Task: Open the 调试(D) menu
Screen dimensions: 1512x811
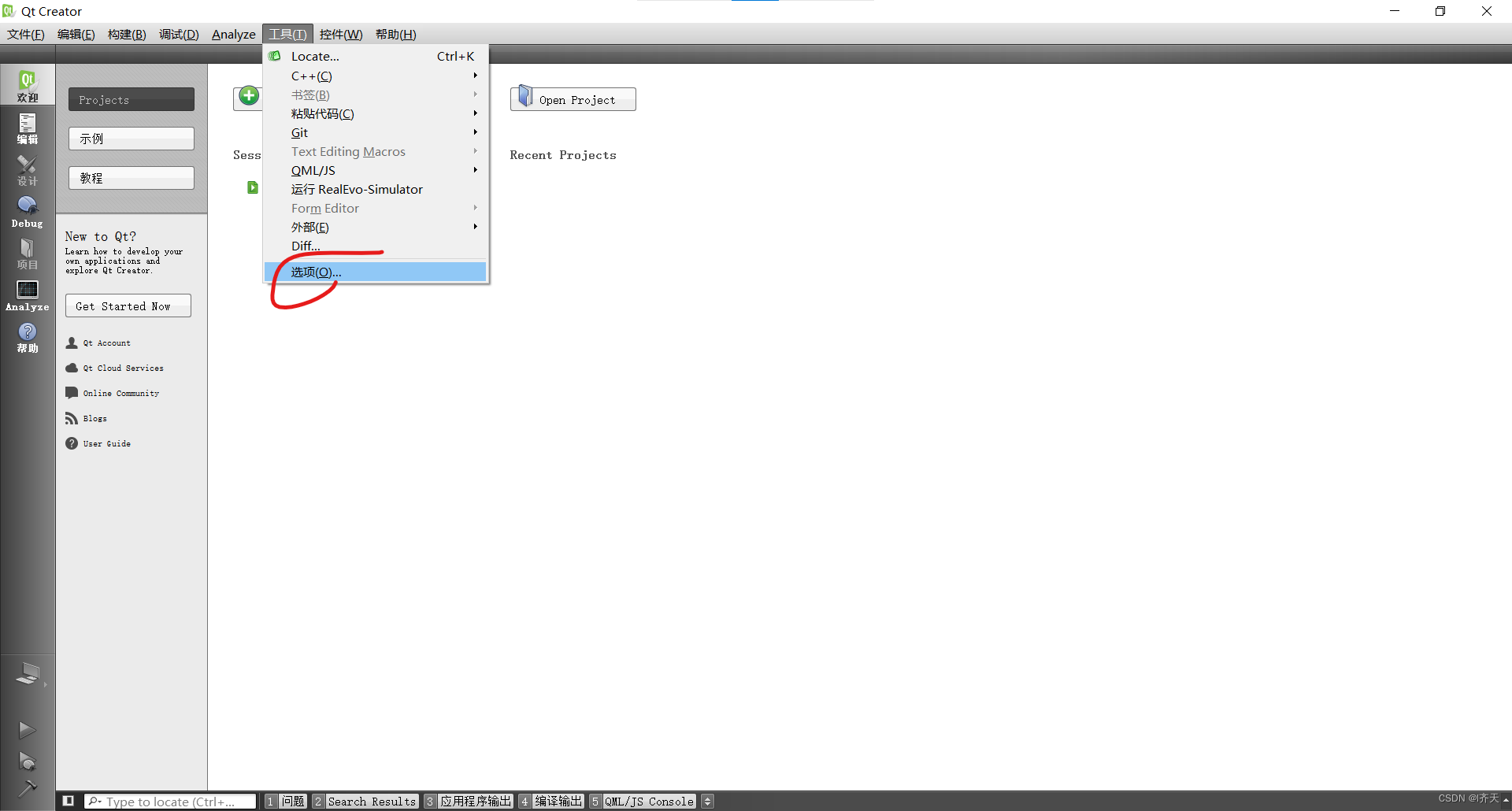Action: click(179, 35)
